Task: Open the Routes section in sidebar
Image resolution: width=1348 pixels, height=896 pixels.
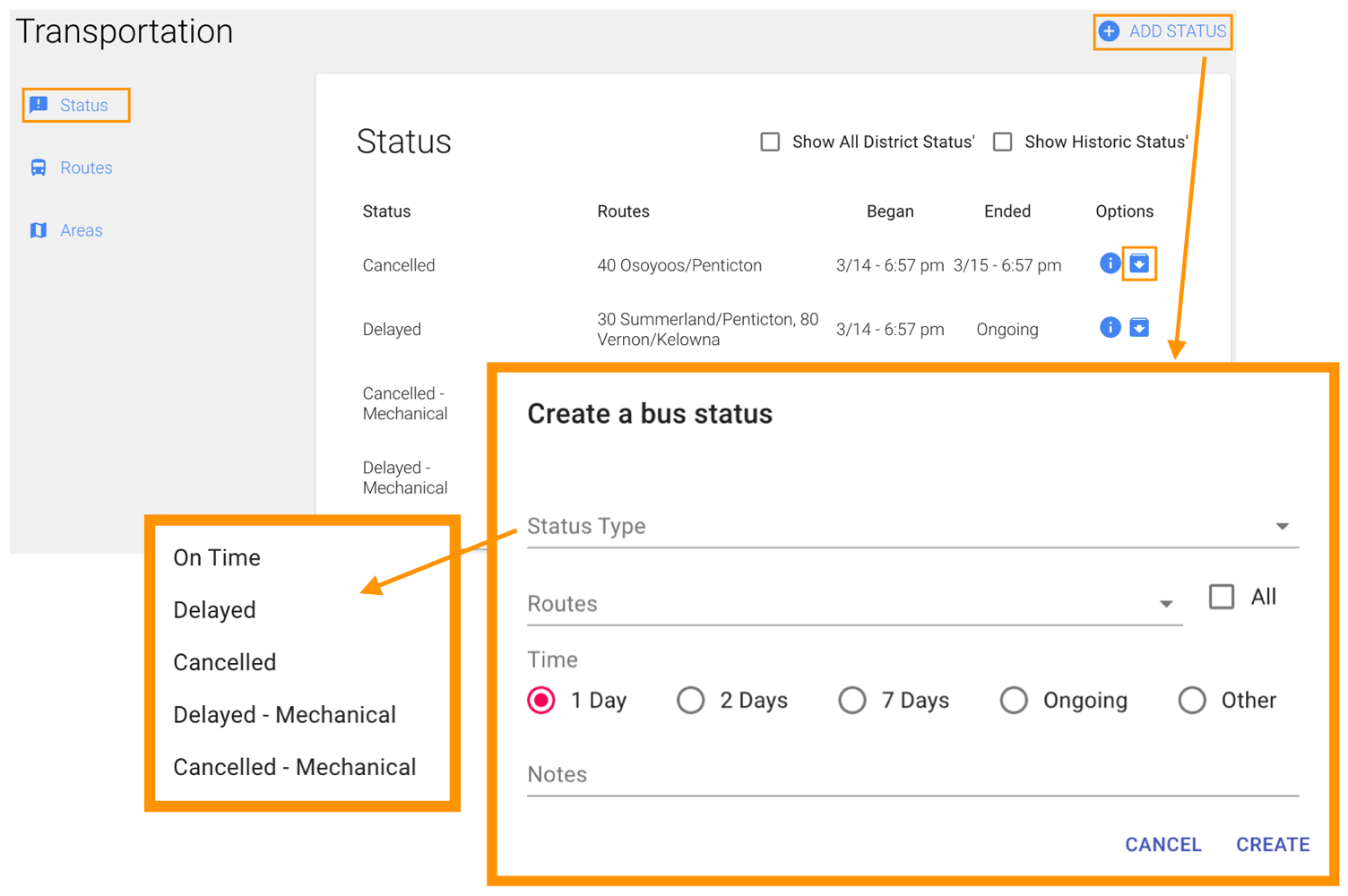Action: point(73,168)
